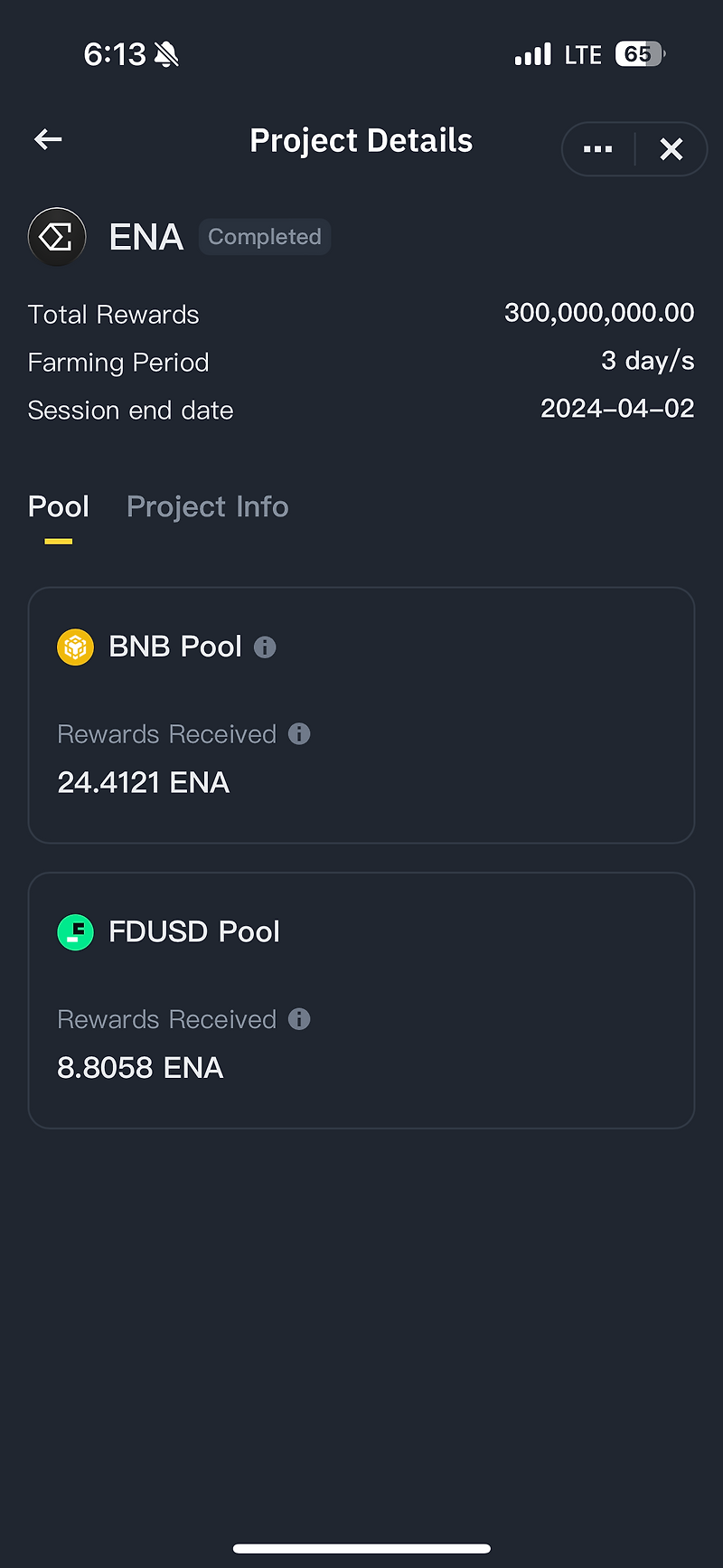The width and height of the screenshot is (723, 1568).
Task: Open the more options ellipsis menu
Action: click(596, 148)
